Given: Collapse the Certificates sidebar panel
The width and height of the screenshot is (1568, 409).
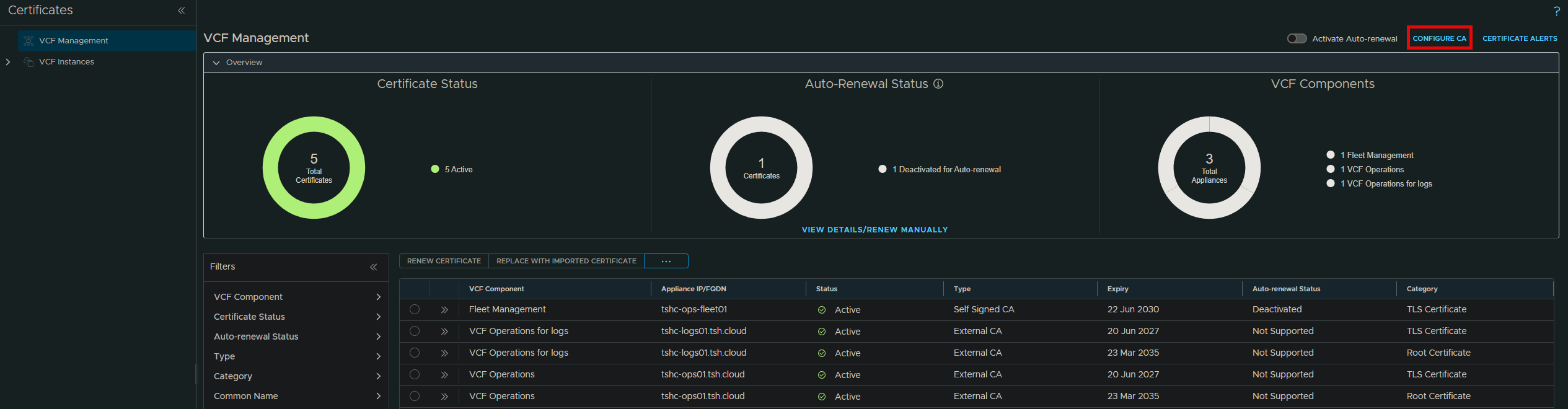Looking at the screenshot, I should [182, 11].
